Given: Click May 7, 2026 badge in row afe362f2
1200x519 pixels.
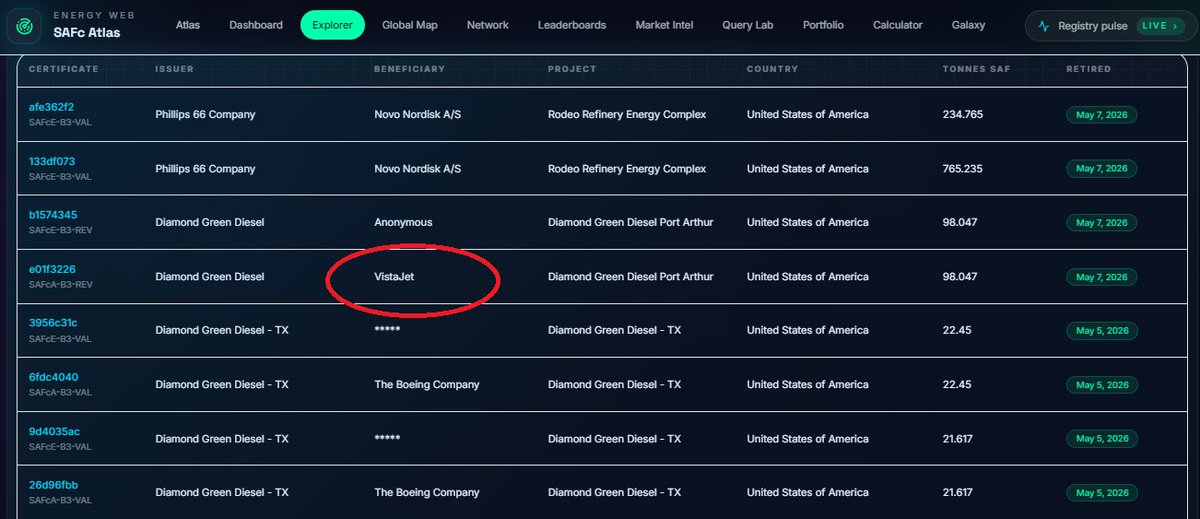Looking at the screenshot, I should (1101, 115).
